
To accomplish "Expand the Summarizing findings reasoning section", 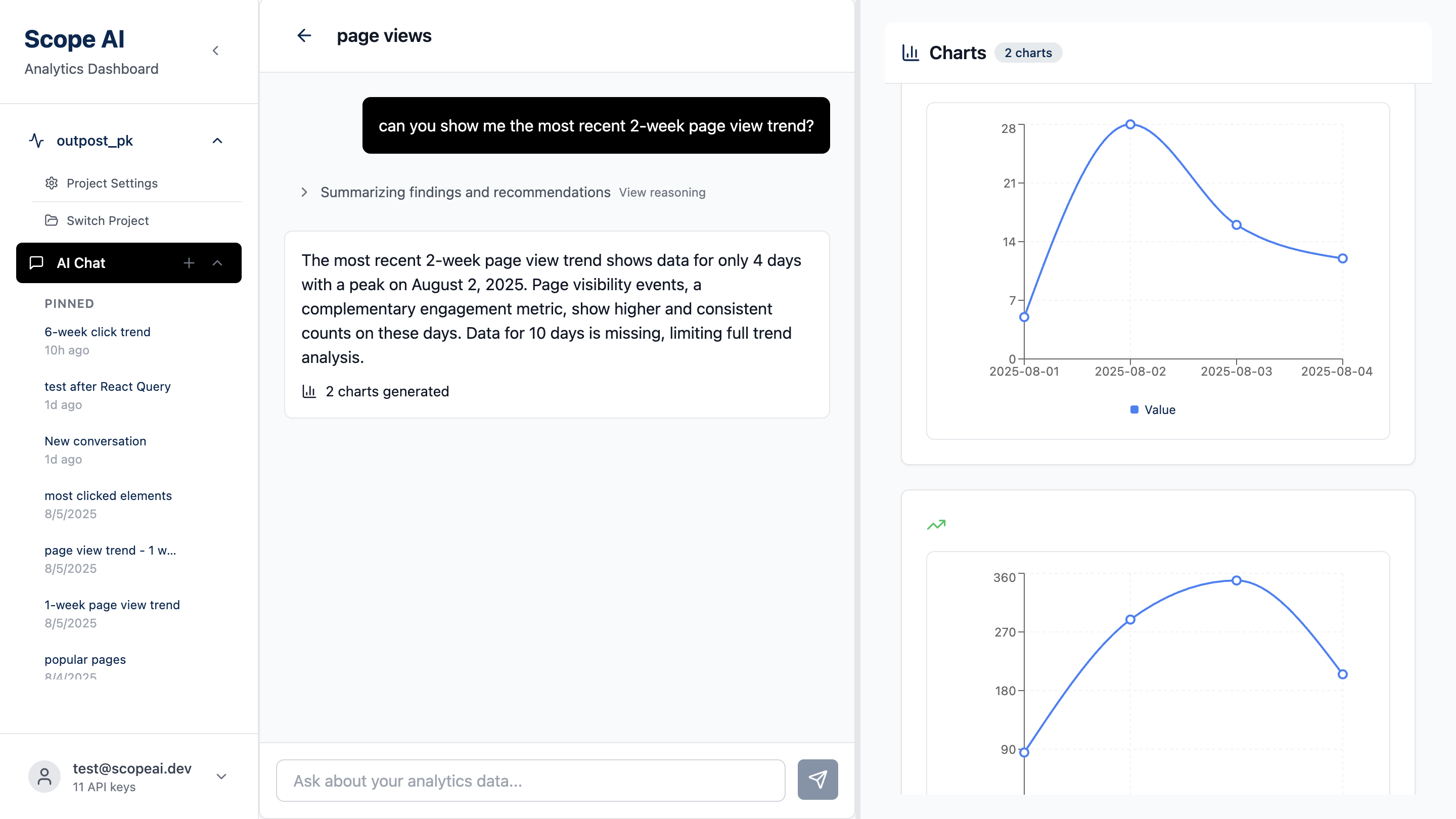I will coord(304,192).
